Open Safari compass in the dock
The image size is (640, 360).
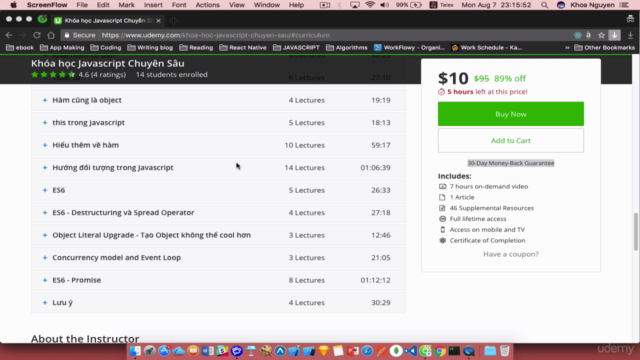pyautogui.click(x=367, y=351)
